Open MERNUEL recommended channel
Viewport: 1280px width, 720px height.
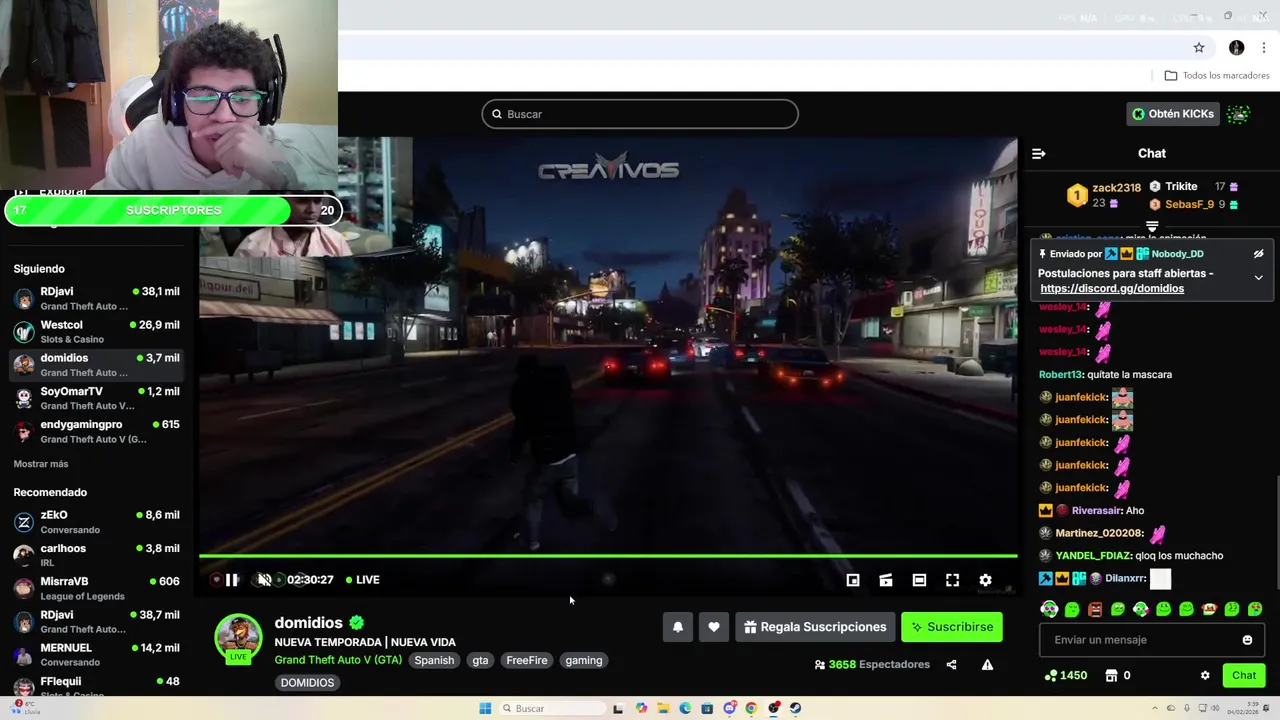coord(96,654)
